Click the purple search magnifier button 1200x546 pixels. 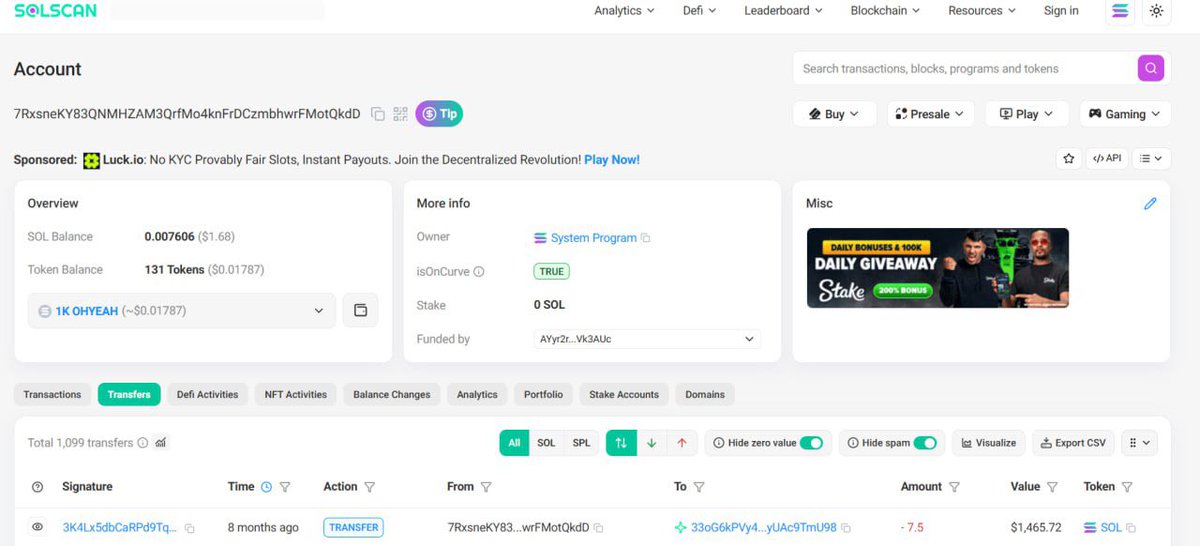[1151, 68]
